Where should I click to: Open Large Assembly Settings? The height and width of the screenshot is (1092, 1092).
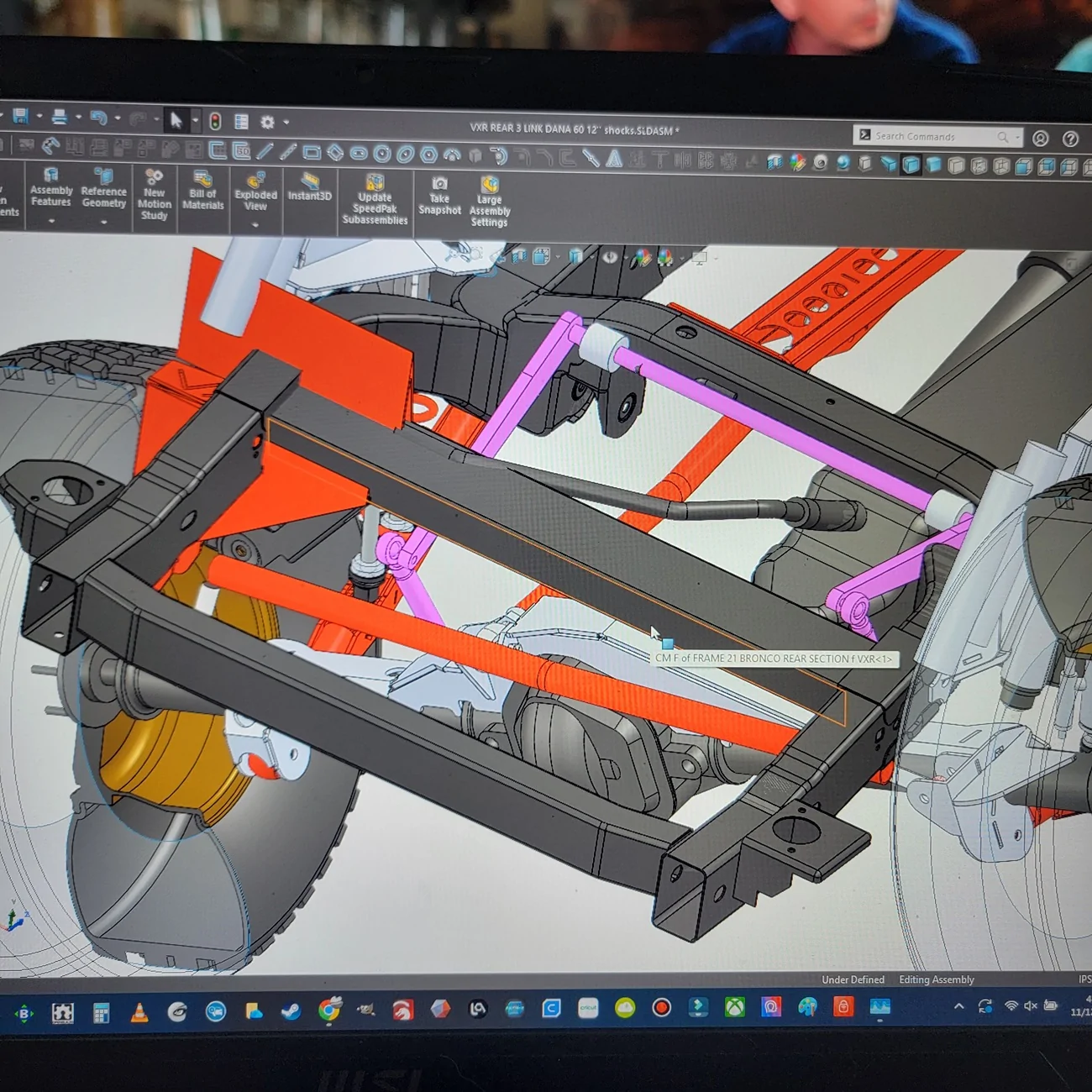pyautogui.click(x=489, y=202)
